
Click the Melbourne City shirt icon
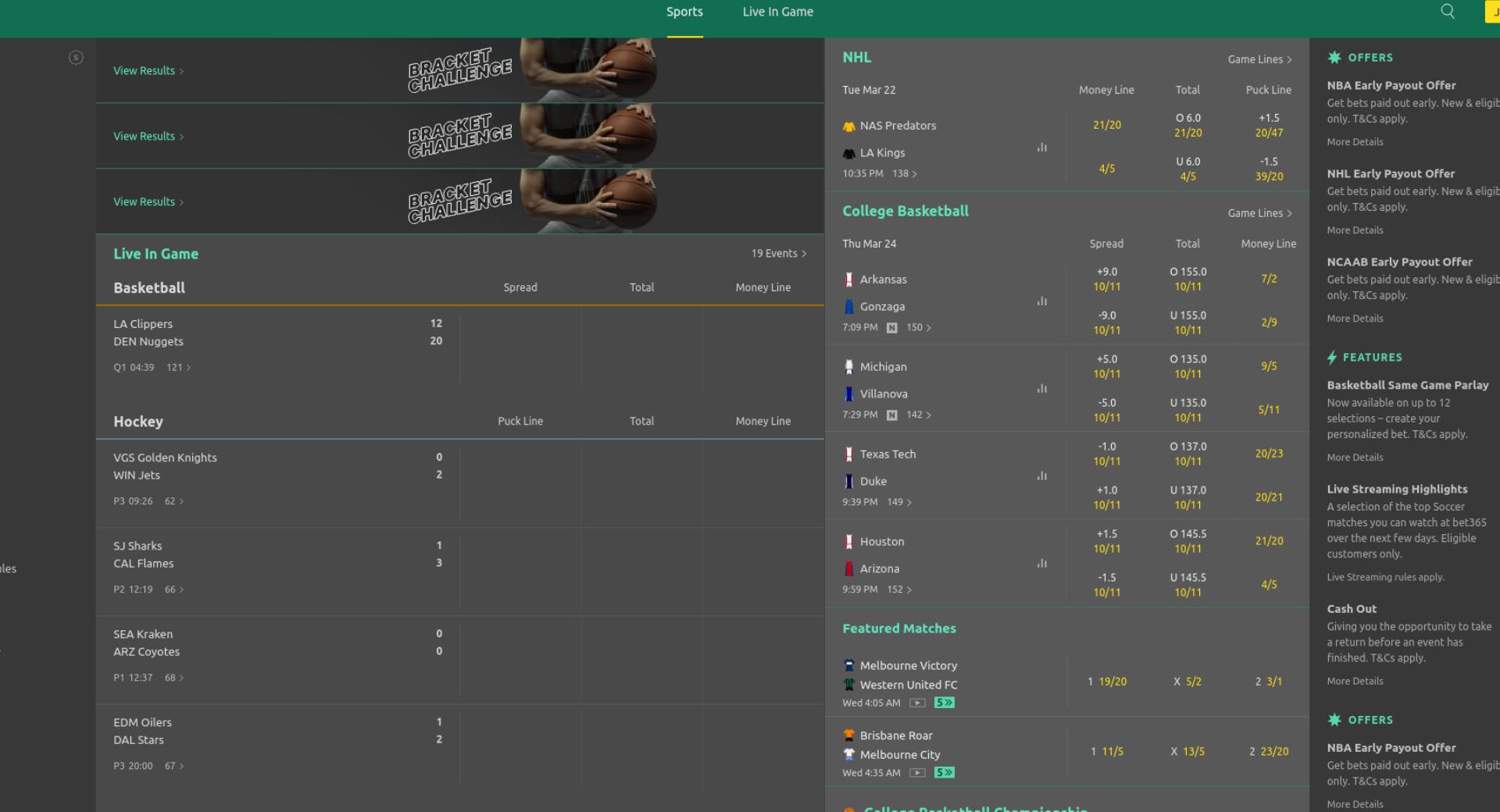pos(849,755)
